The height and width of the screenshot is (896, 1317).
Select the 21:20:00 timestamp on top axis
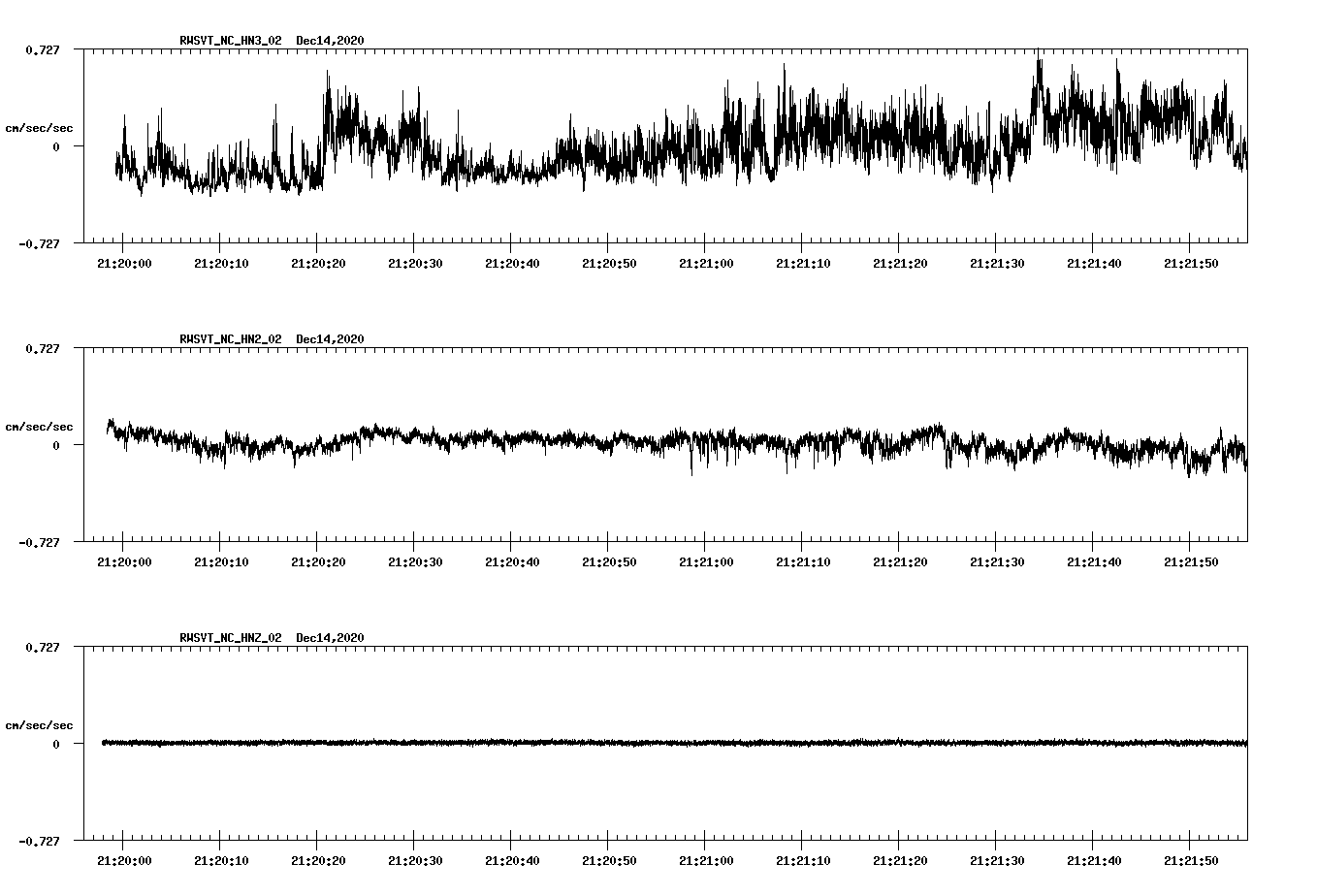point(124,261)
